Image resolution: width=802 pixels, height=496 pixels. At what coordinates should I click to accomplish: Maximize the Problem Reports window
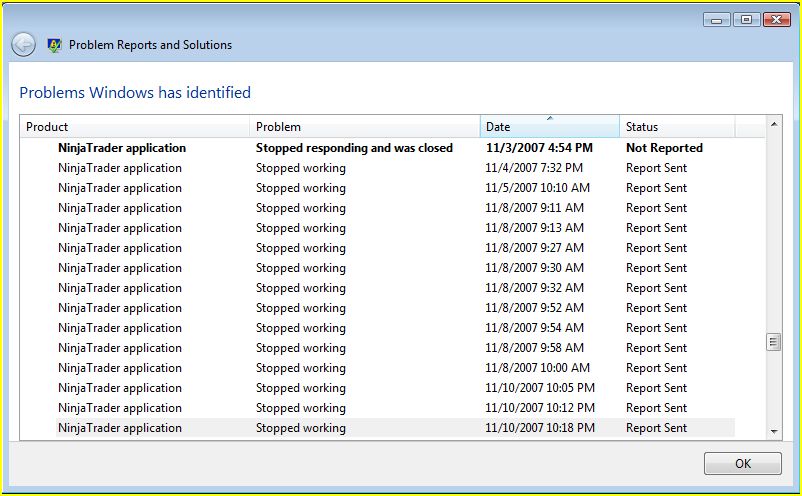point(746,19)
